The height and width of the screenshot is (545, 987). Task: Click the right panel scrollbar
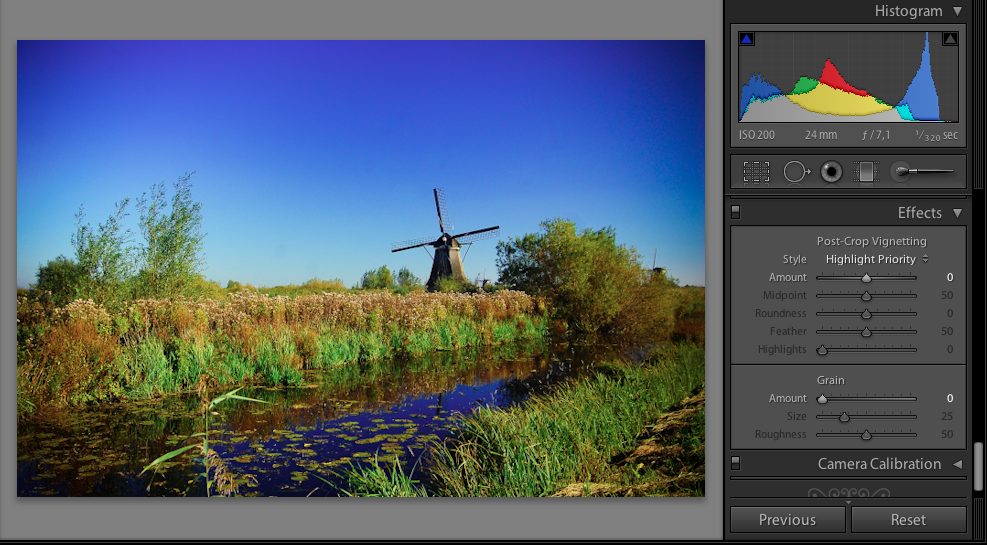pos(979,466)
